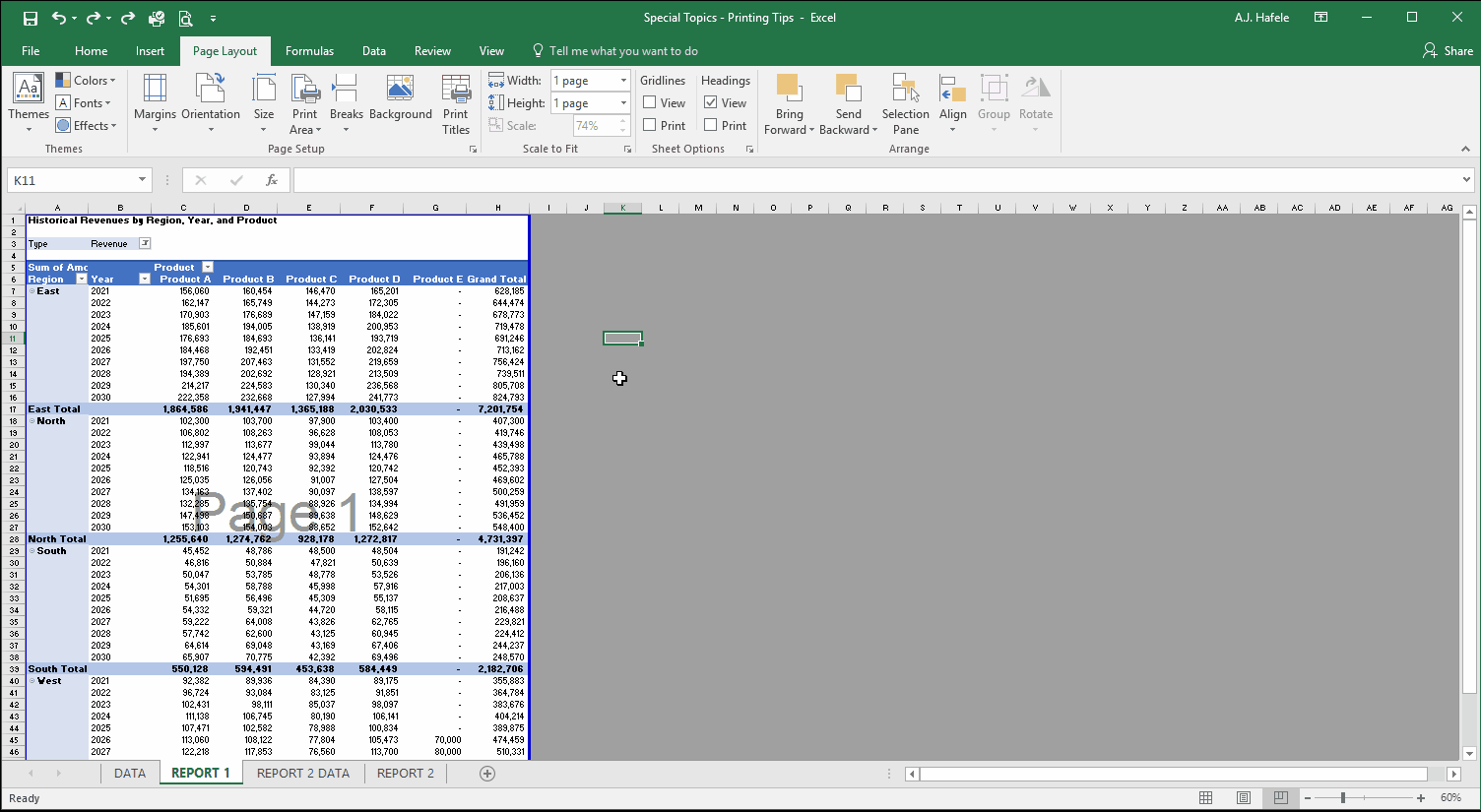Enable Headings Print checkbox
This screenshot has width=1481, height=812.
711,125
